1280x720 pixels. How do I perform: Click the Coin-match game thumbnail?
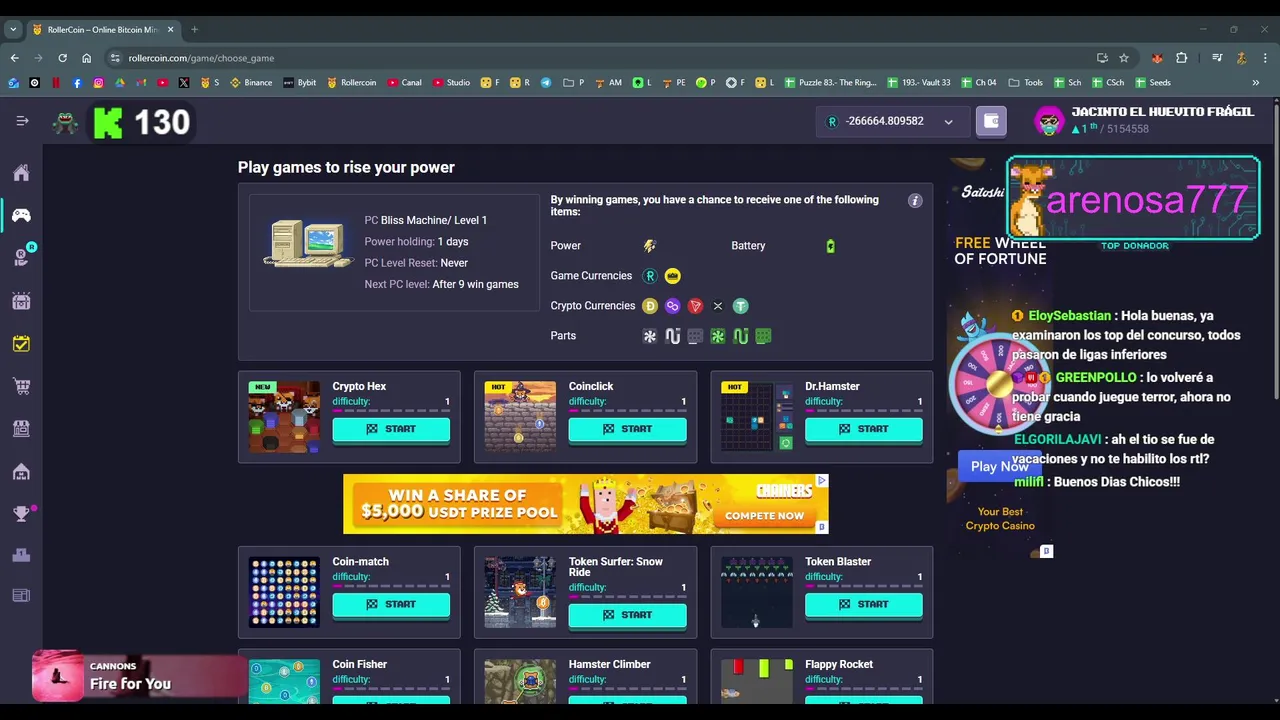coord(284,592)
